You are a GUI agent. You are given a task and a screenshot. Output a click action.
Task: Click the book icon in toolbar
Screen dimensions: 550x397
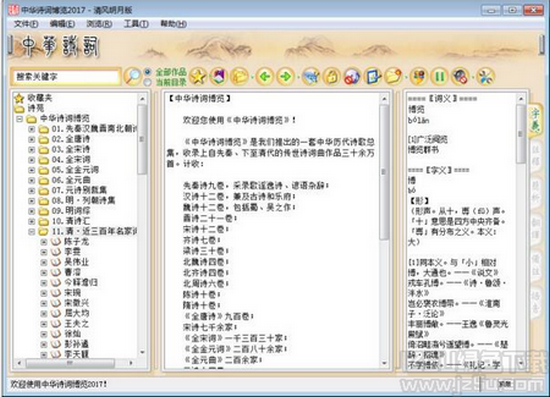point(219,76)
